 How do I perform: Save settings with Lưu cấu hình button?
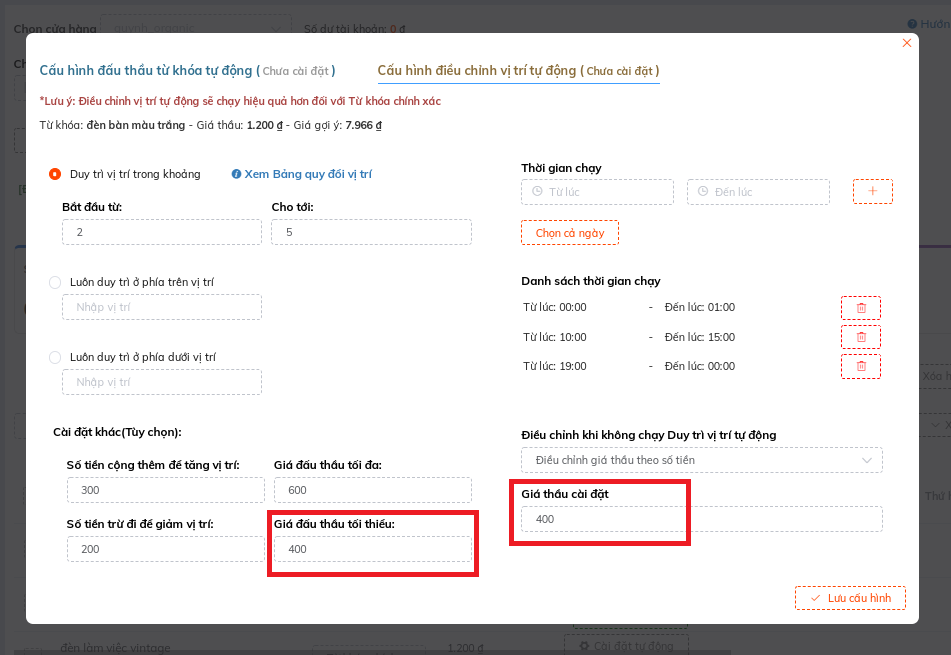click(850, 598)
